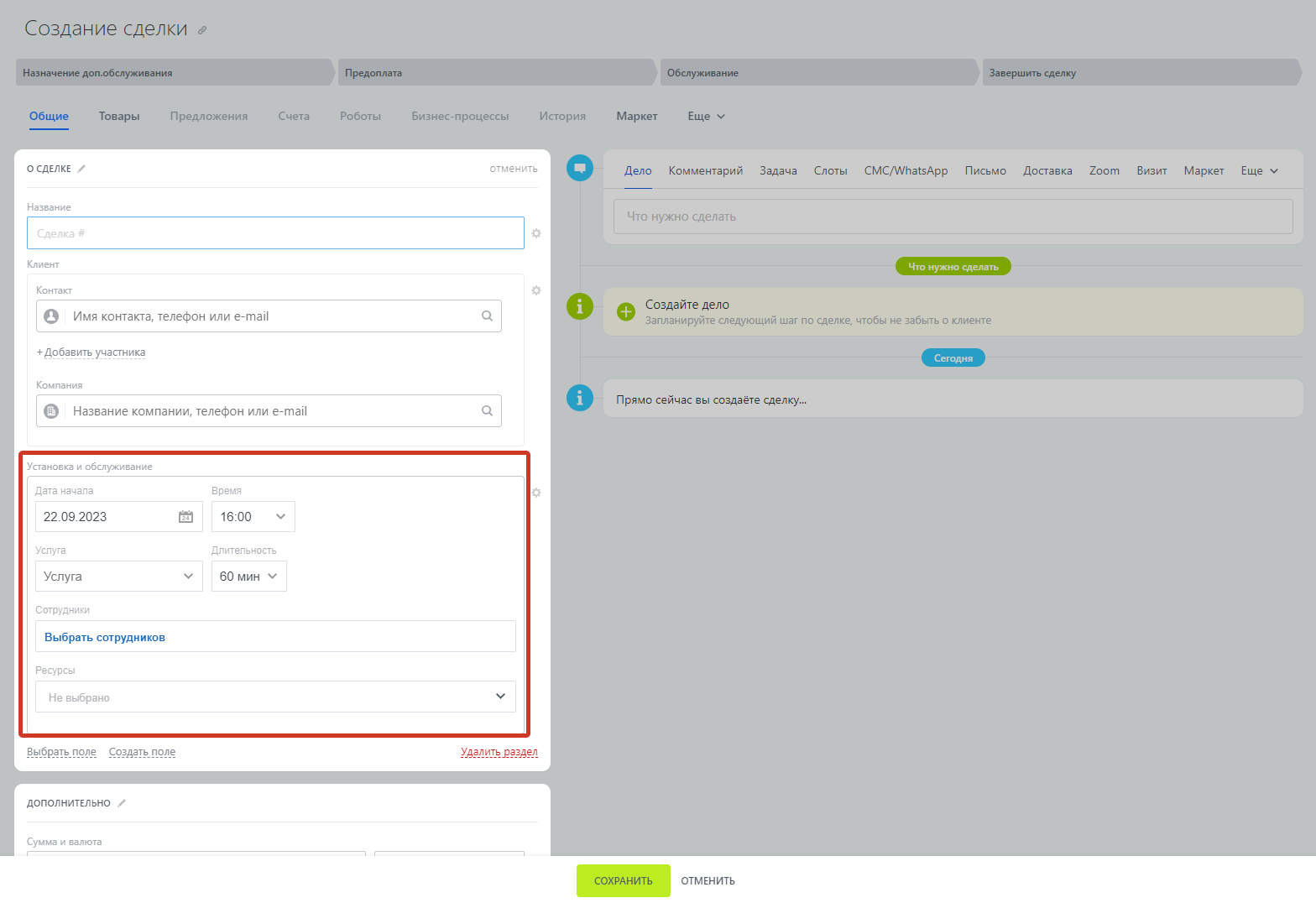1316x903 pixels.
Task: Focus the Компания name input field
Action: point(269,411)
